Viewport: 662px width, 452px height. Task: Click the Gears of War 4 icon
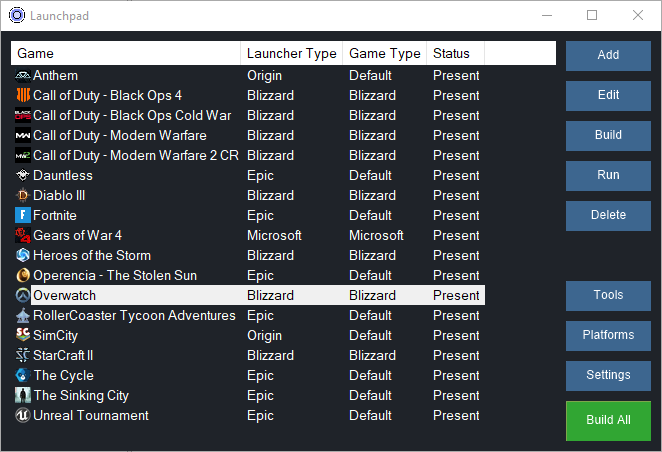click(x=23, y=235)
